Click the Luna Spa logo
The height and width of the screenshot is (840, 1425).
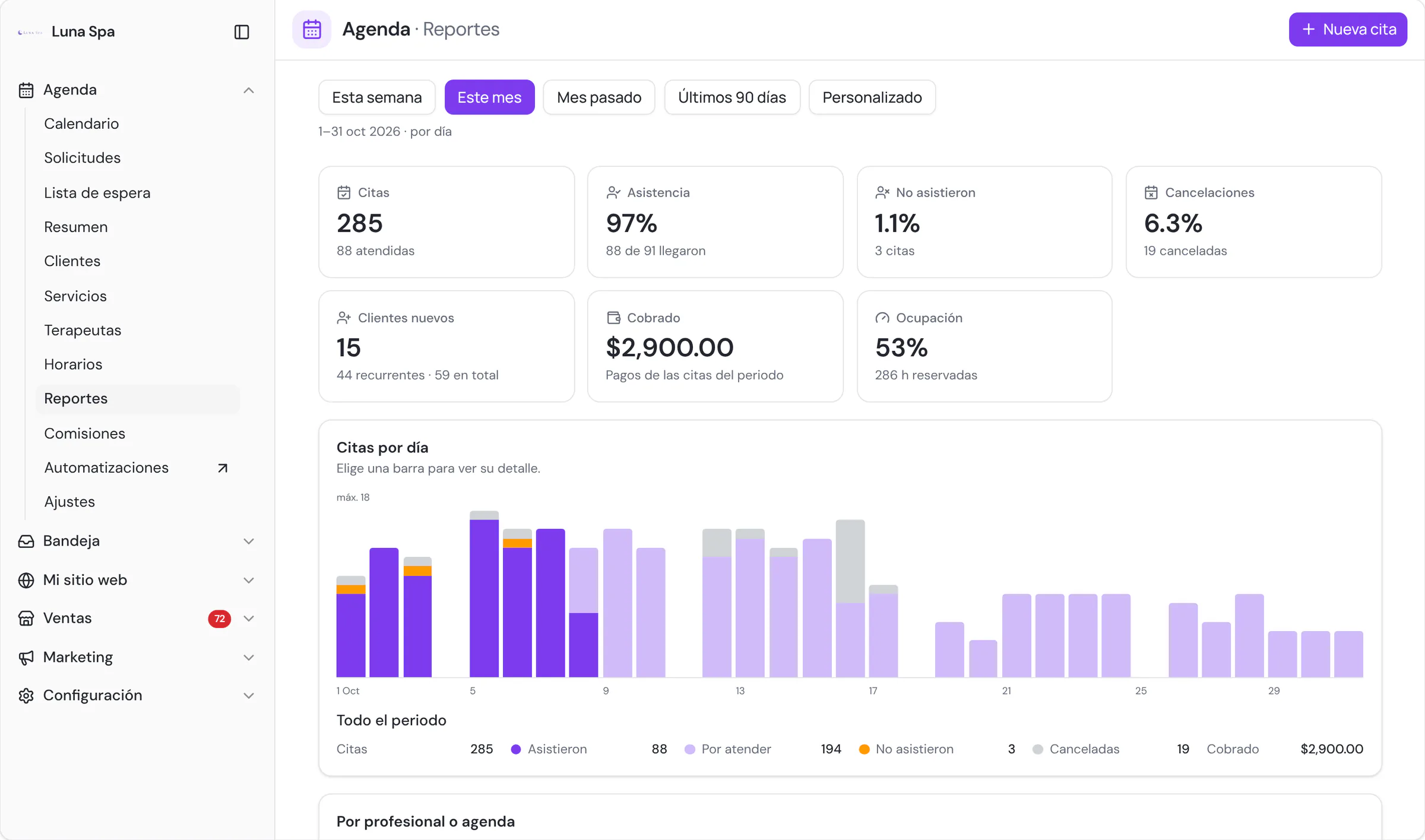[30, 32]
